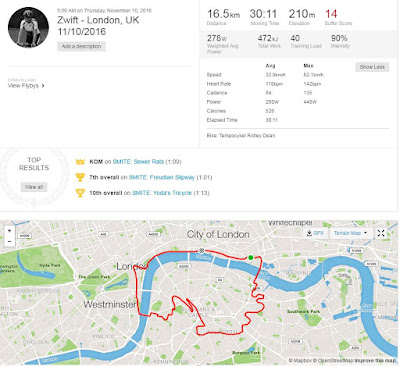This screenshot has height=366, width=400.
Task: Open the Terrain Map dropdown
Action: coord(350,233)
